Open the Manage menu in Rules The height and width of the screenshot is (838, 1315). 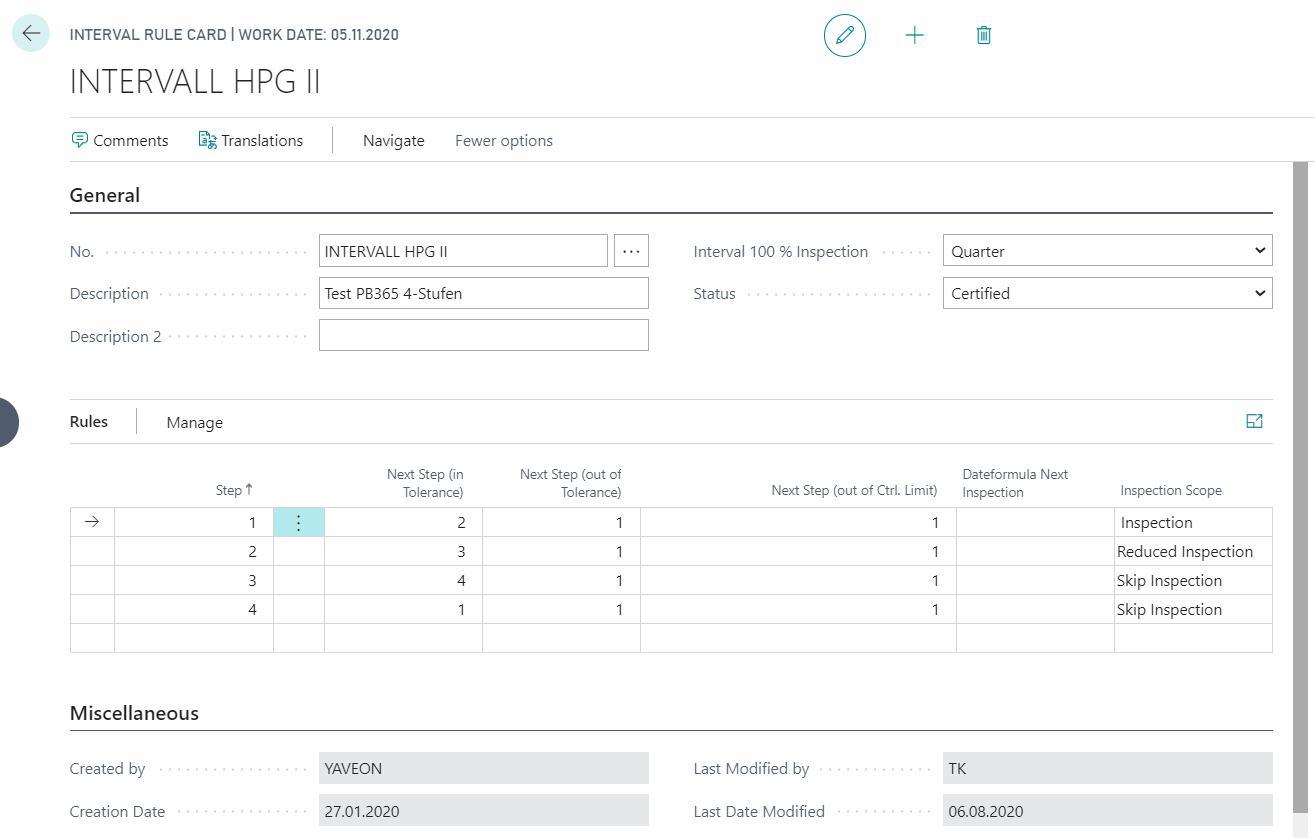point(195,423)
